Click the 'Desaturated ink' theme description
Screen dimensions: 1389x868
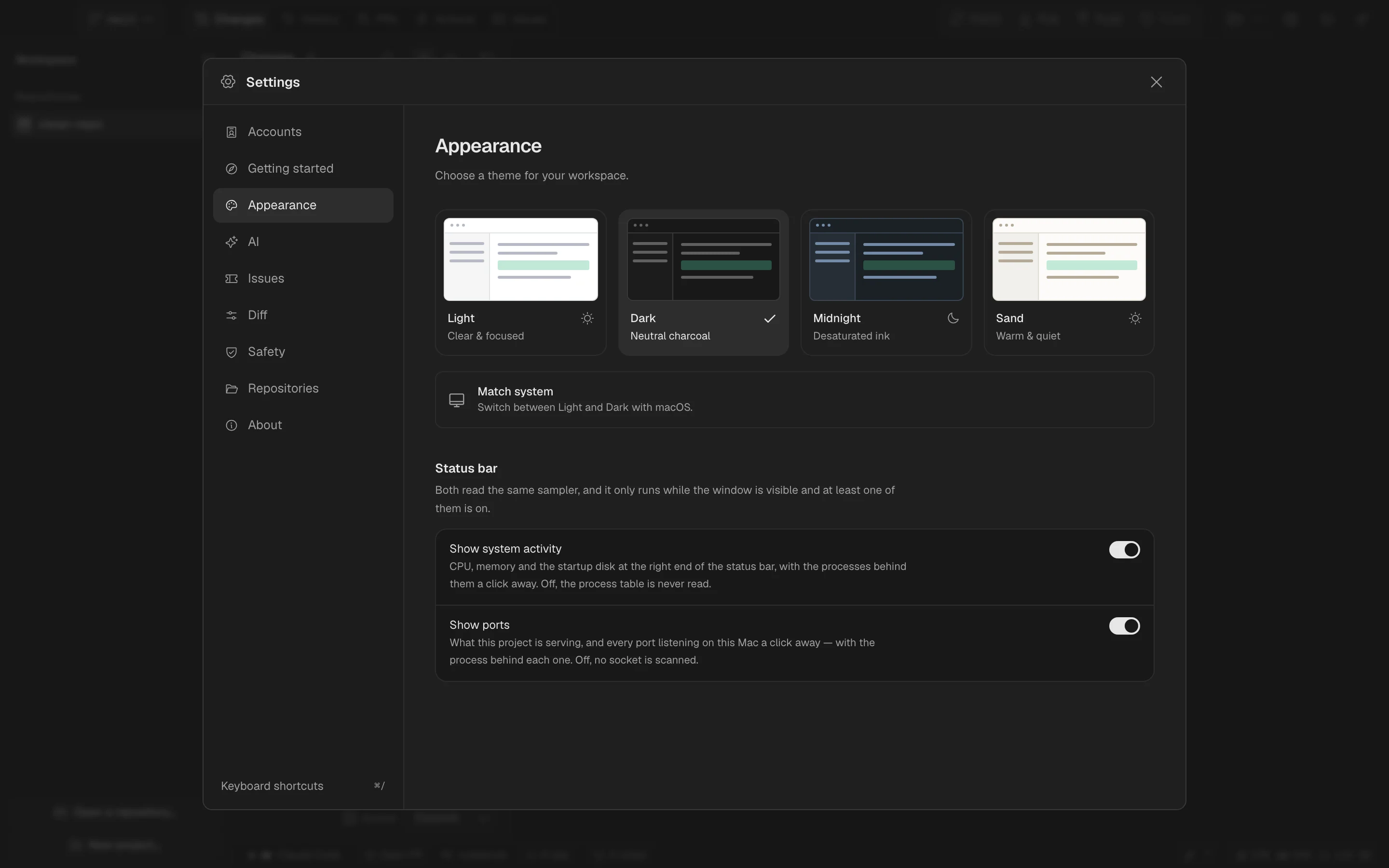coord(851,336)
